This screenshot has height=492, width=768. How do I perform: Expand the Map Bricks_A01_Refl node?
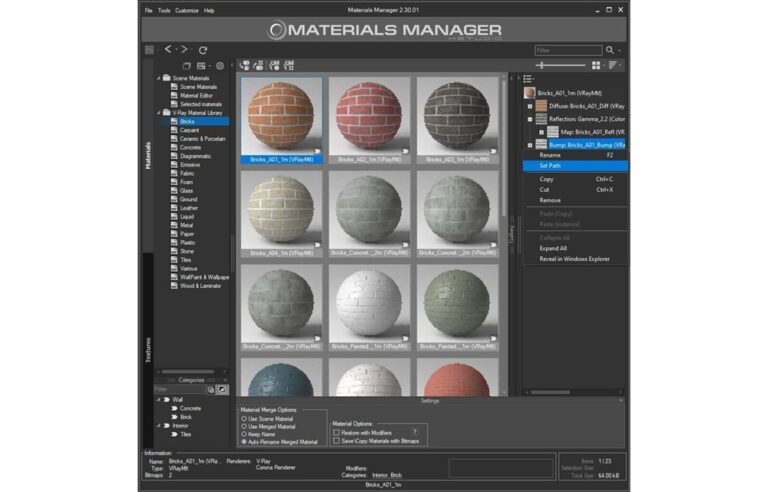542,132
